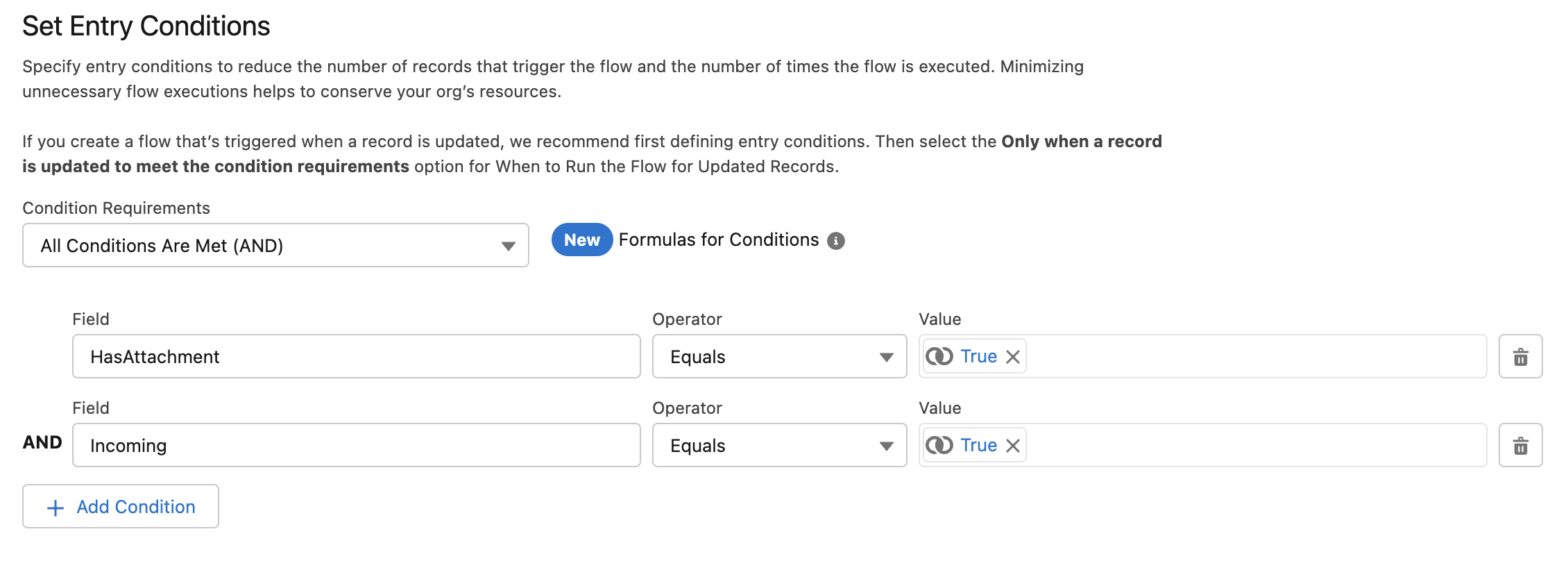Delete the HasAttachment condition row

1520,357
